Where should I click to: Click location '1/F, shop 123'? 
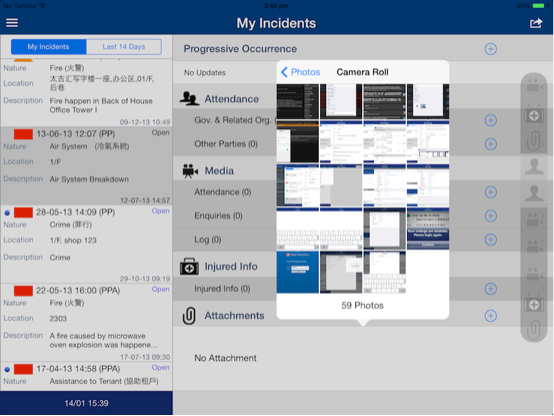(x=73, y=240)
